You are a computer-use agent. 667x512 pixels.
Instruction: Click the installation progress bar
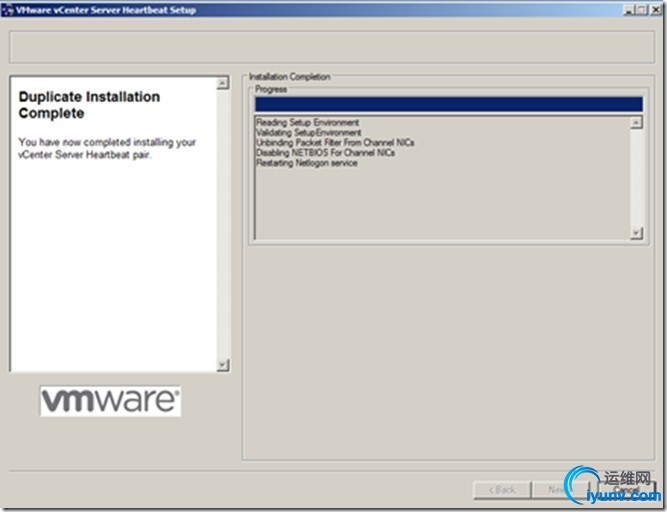click(x=449, y=104)
